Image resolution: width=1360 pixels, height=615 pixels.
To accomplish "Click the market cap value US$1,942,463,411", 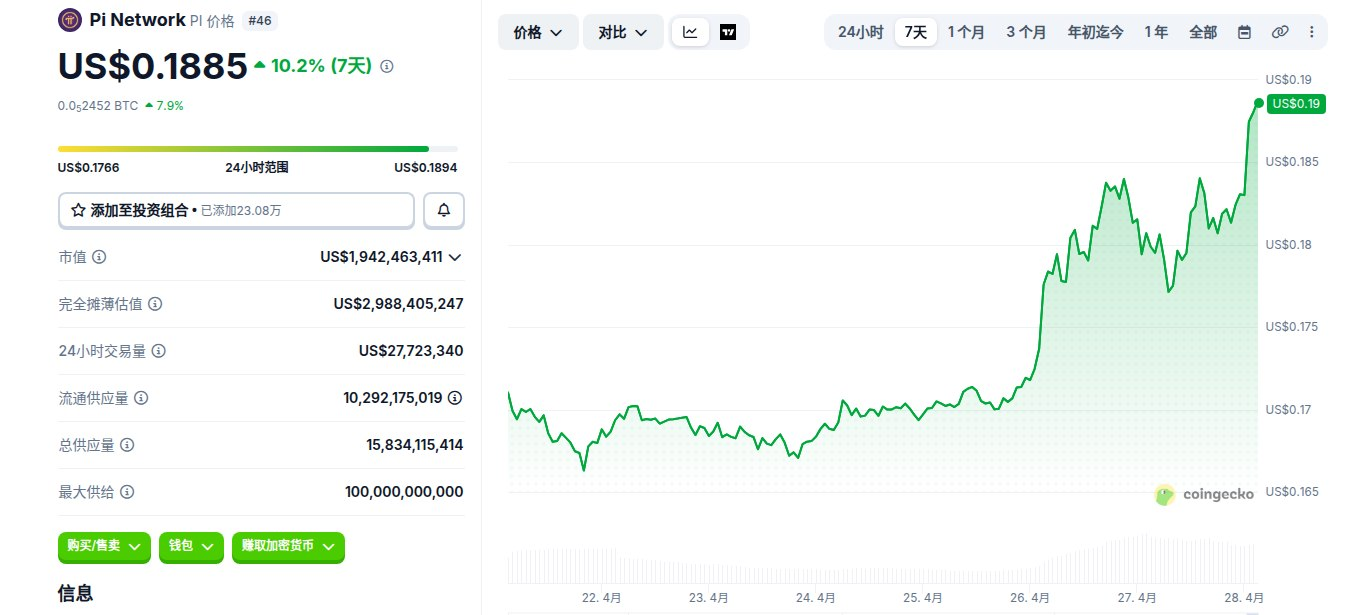I will [x=381, y=257].
